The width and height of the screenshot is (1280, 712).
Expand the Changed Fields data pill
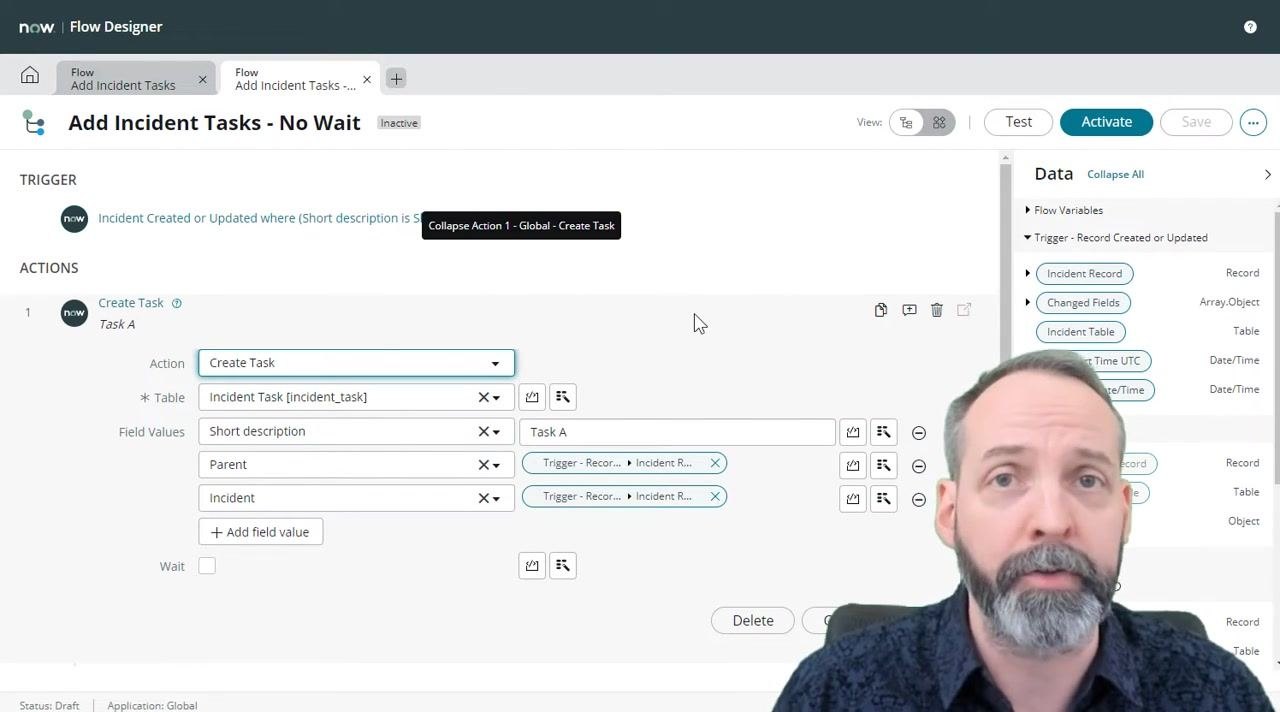click(1028, 302)
